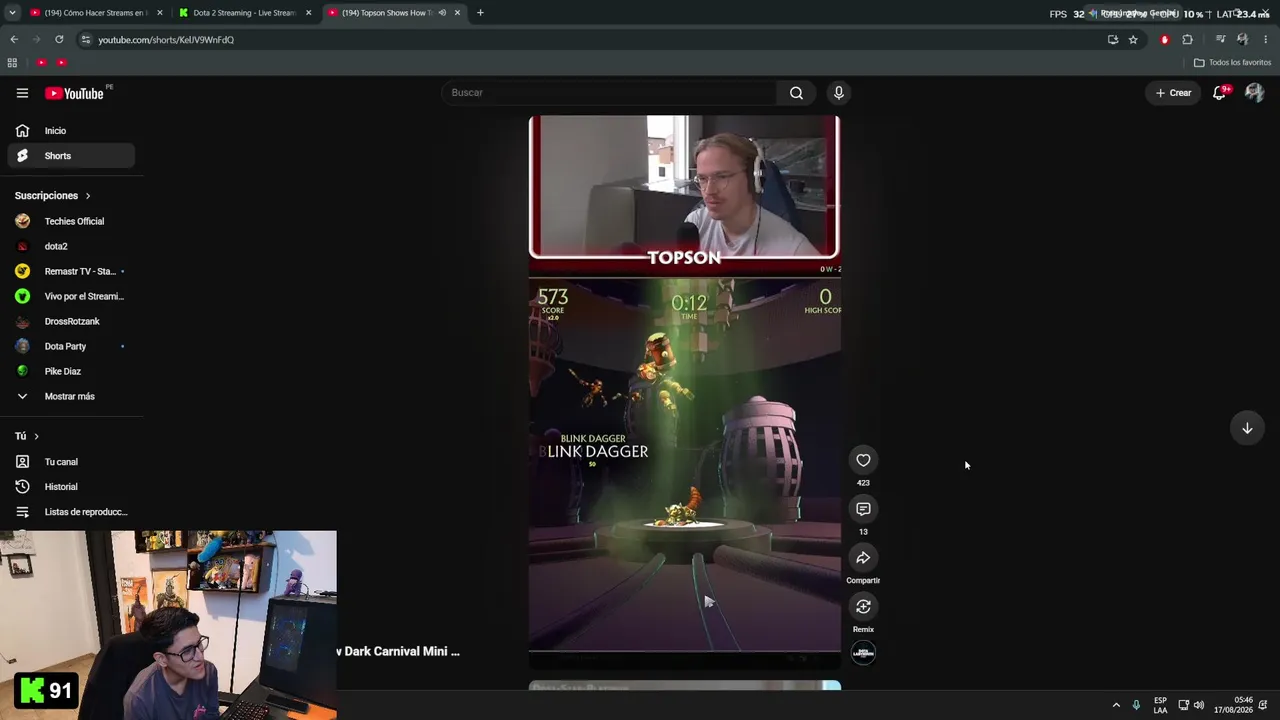Focus the Buscar search field
This screenshot has height=720, width=1280.
(608, 93)
